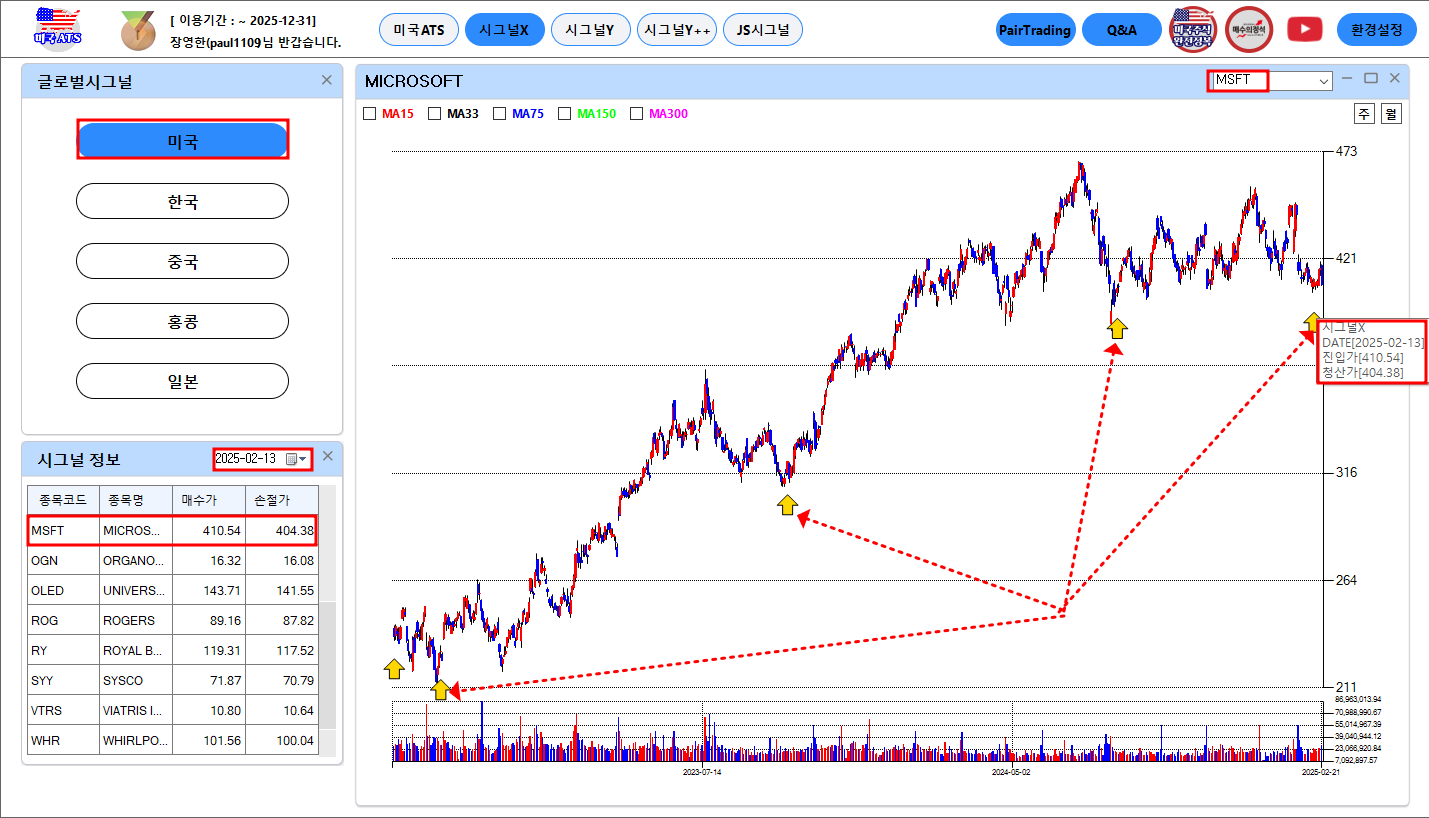Click the yellow signal arrow near 211
This screenshot has width=1429, height=818.
pyautogui.click(x=440, y=689)
